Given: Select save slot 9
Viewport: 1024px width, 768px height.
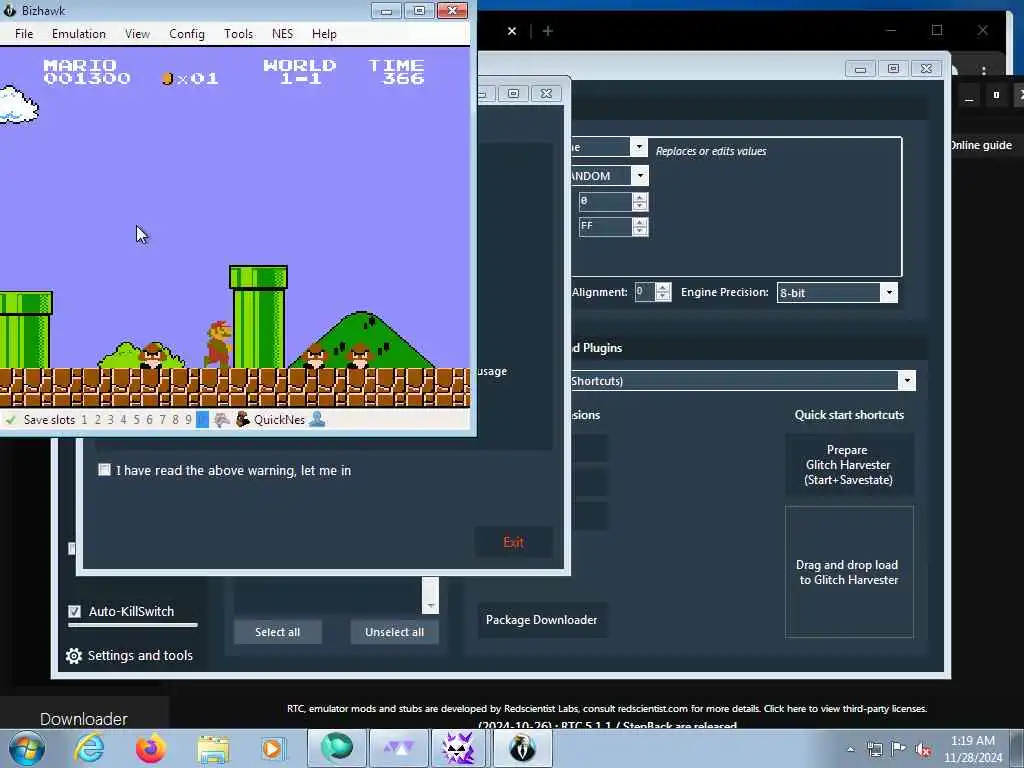Looking at the screenshot, I should pyautogui.click(x=188, y=420).
